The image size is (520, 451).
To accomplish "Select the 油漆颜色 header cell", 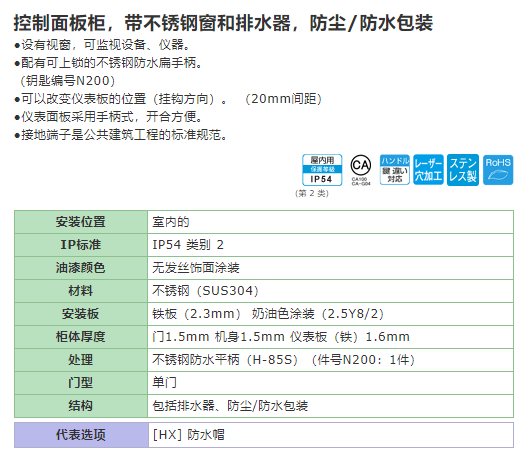I will click(x=81, y=268).
